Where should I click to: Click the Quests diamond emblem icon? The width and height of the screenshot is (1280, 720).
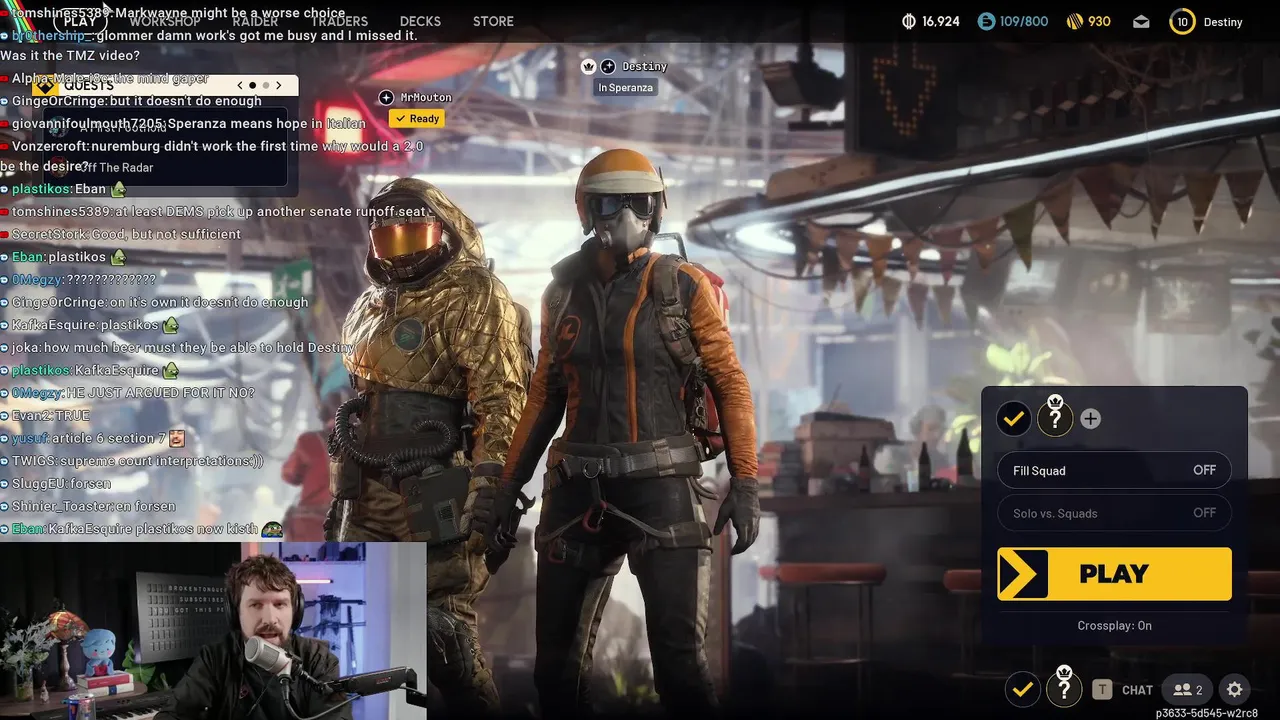tap(43, 85)
